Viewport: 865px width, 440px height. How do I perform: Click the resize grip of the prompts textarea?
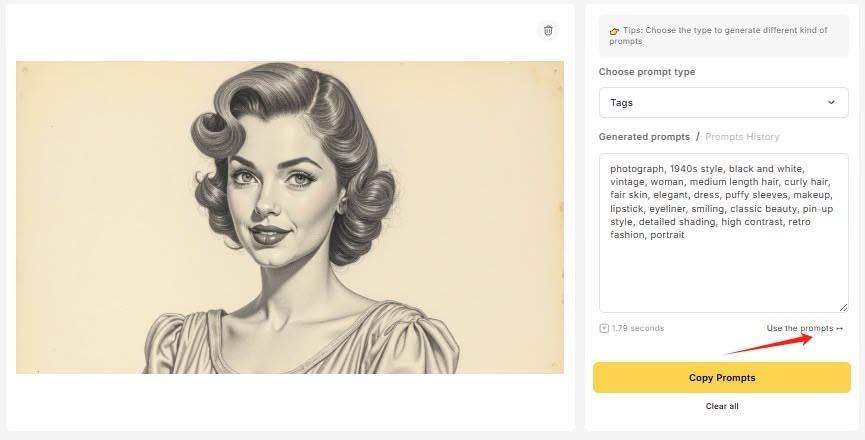click(844, 308)
